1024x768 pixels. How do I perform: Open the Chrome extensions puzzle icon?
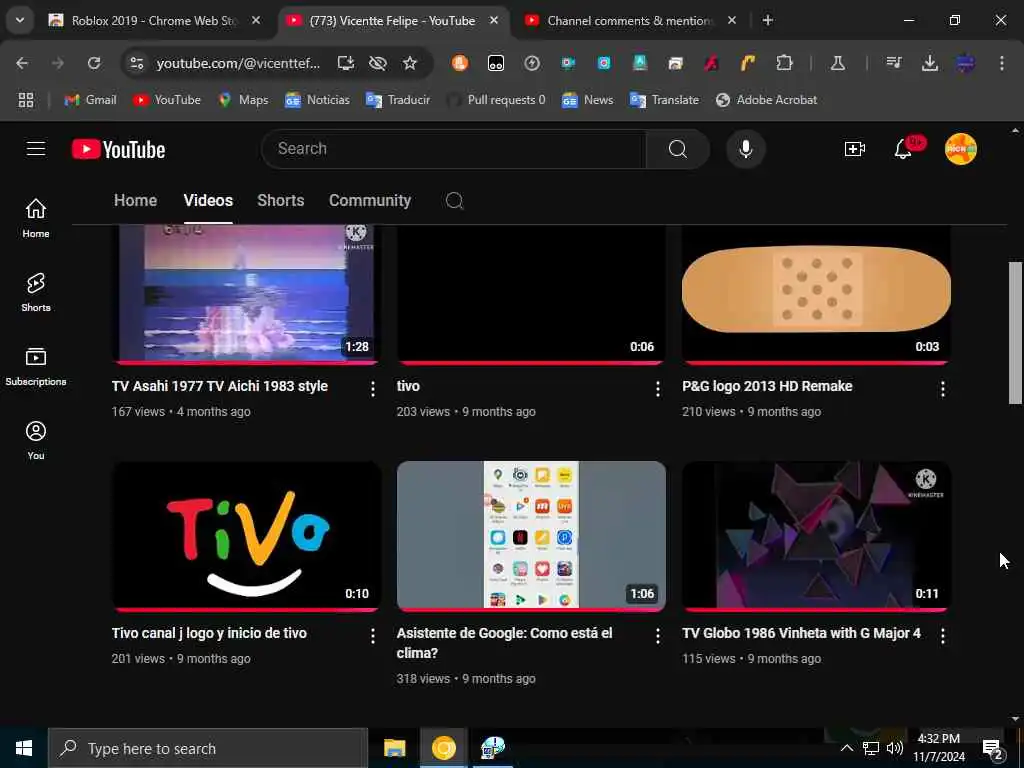tap(784, 63)
